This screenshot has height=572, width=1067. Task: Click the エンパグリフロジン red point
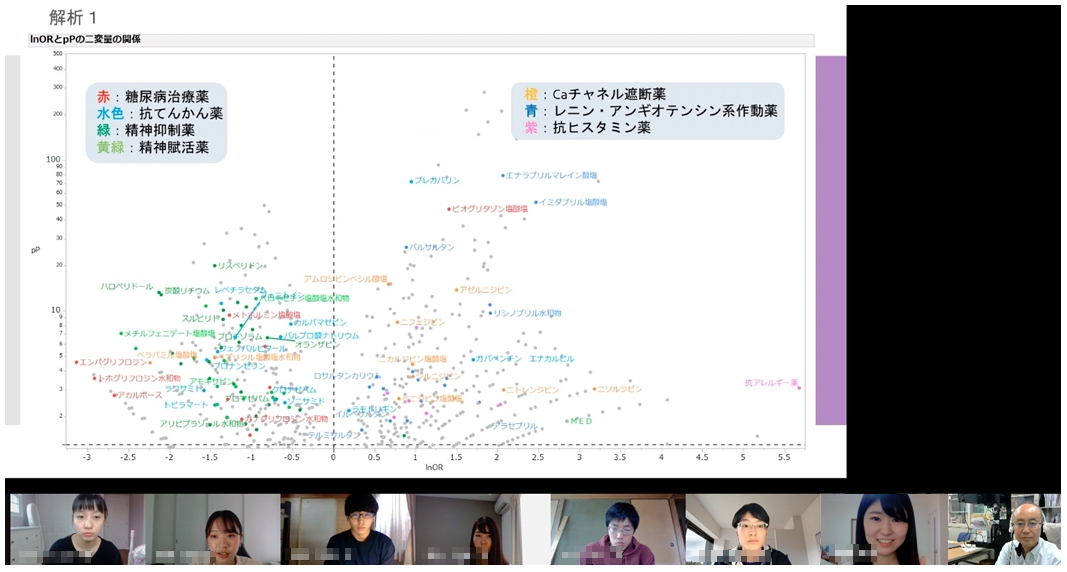pyautogui.click(x=76, y=362)
